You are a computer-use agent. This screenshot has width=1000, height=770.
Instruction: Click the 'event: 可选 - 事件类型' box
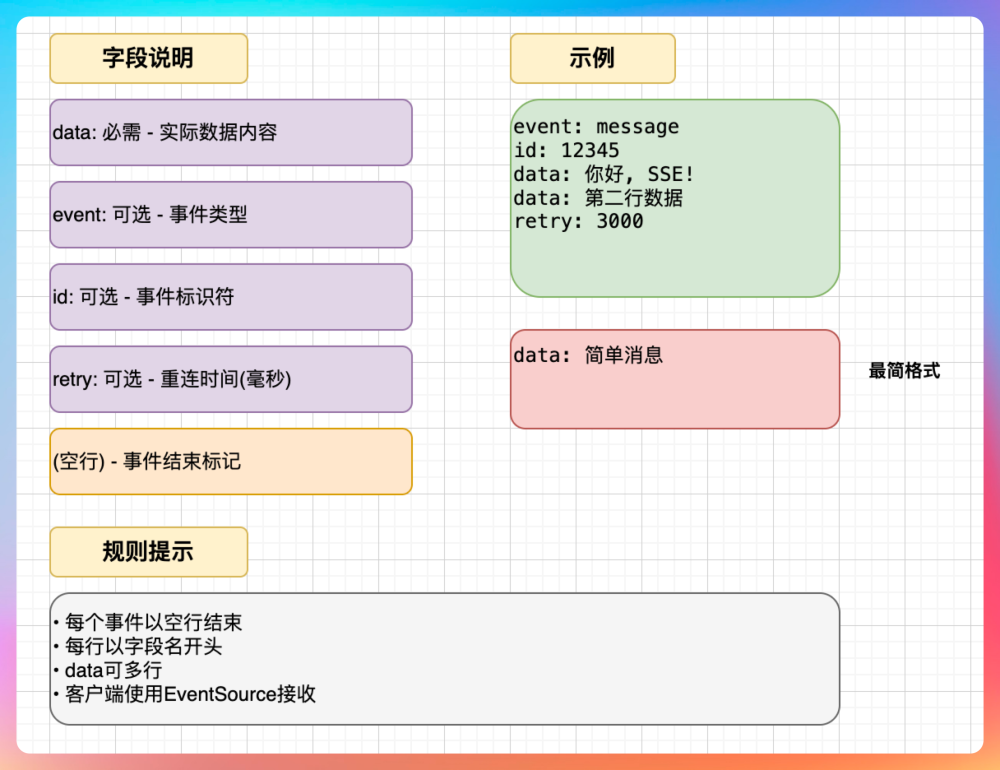[x=230, y=214]
